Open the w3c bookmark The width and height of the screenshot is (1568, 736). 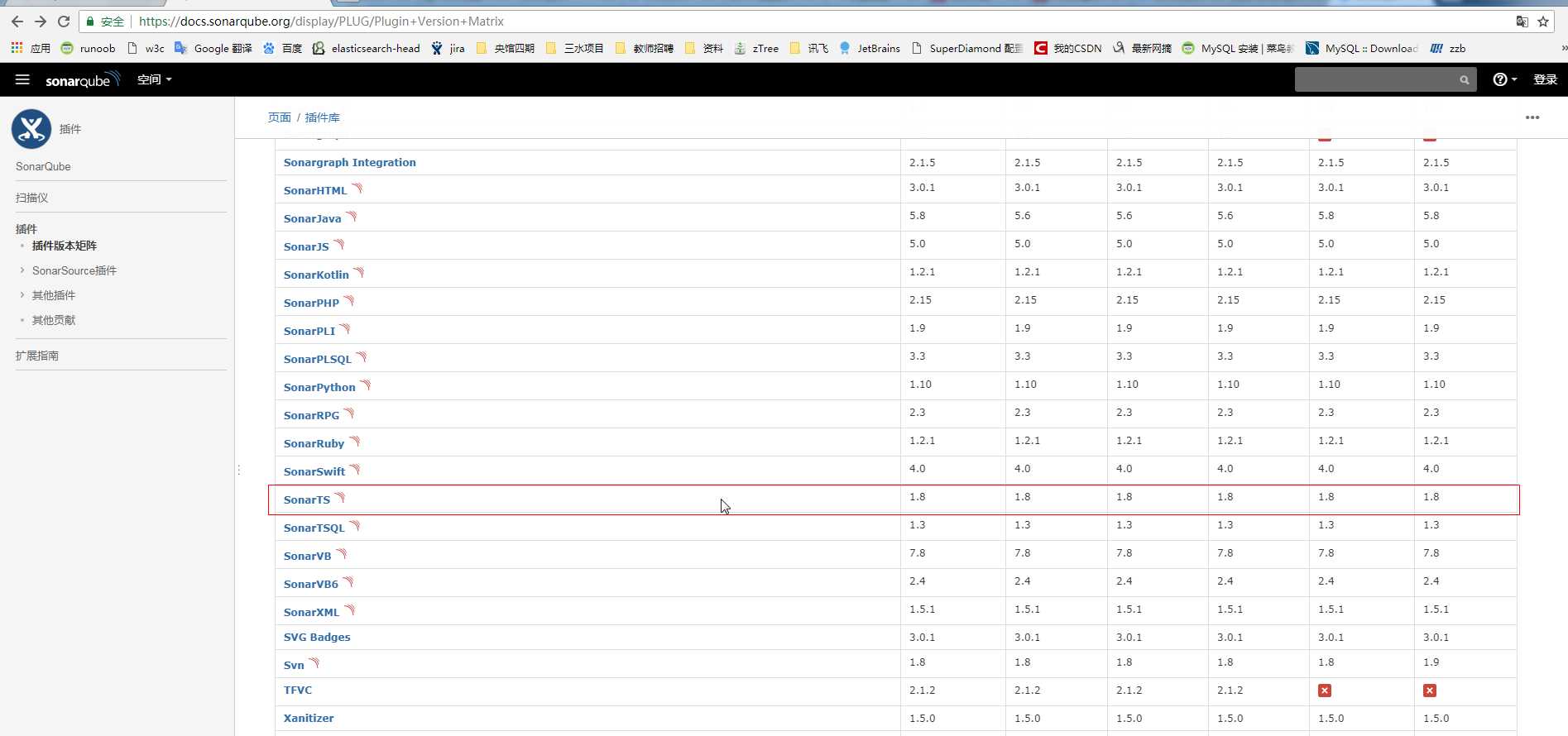tap(146, 48)
